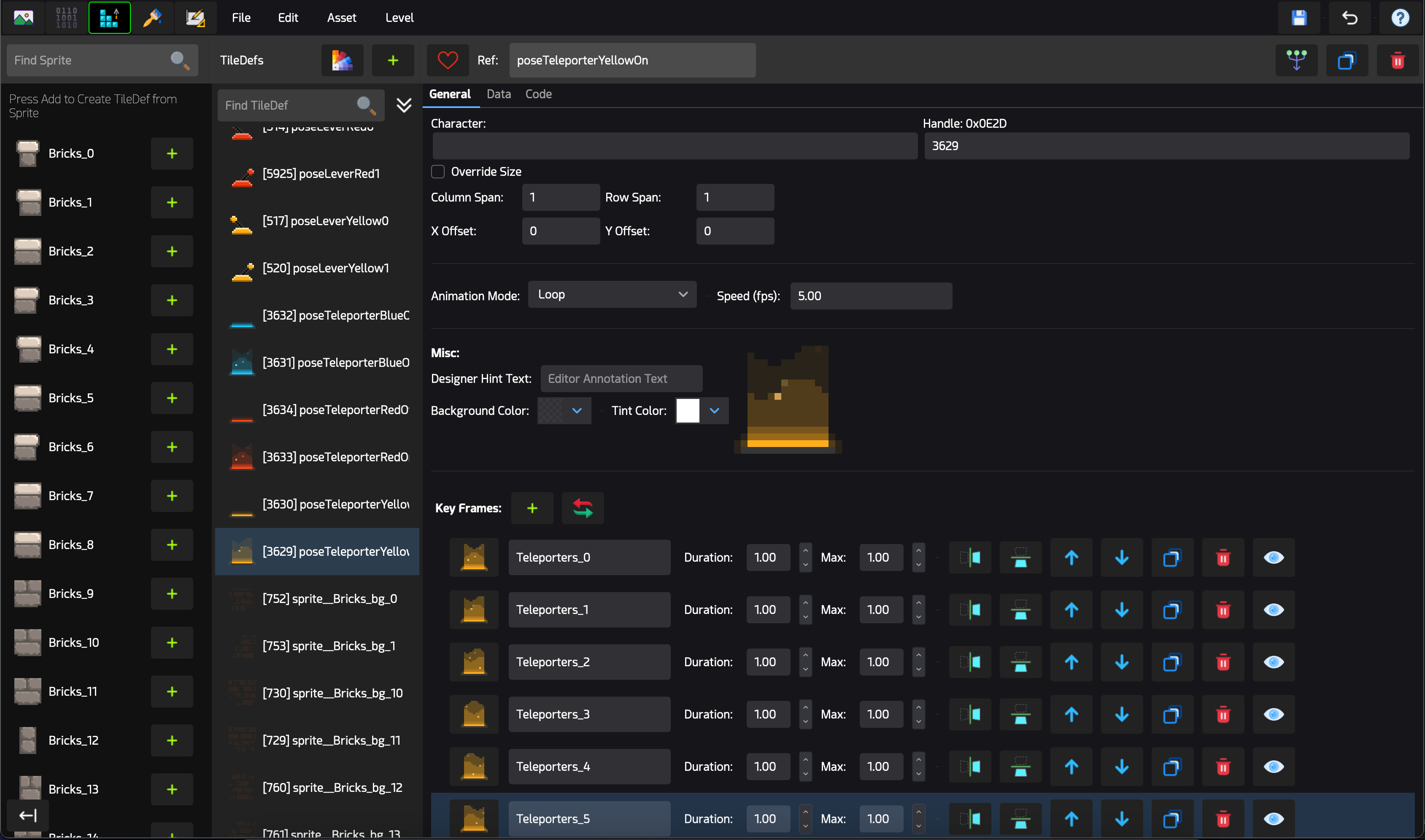Add a new key frame
Viewport: 1425px width, 840px height.
532,508
